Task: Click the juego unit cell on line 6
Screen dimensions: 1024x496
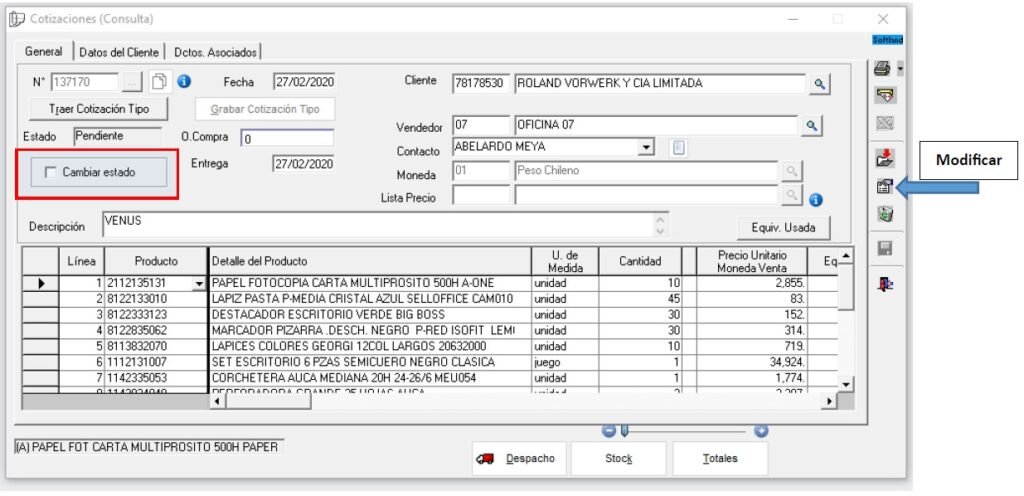Action: 565,362
